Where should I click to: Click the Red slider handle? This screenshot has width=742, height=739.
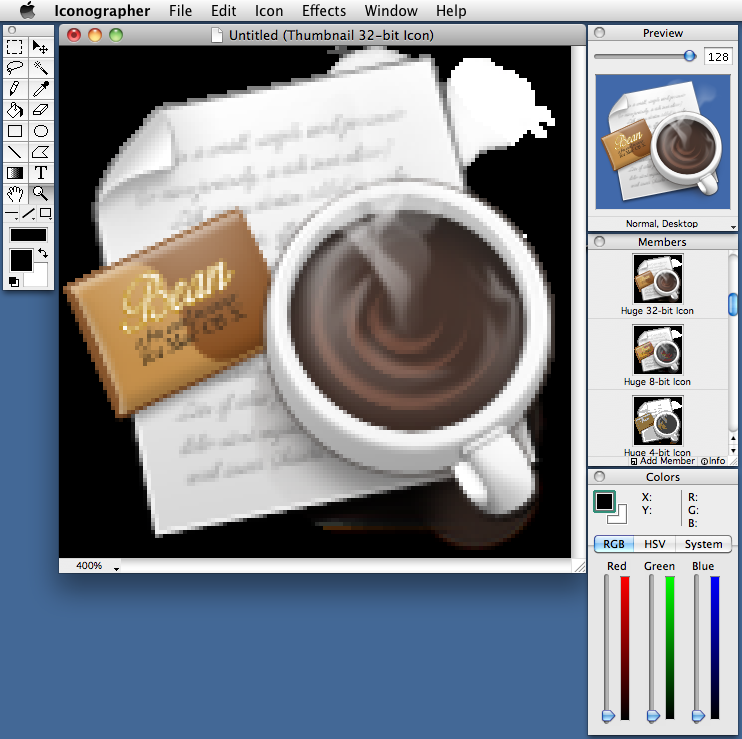coord(607,715)
